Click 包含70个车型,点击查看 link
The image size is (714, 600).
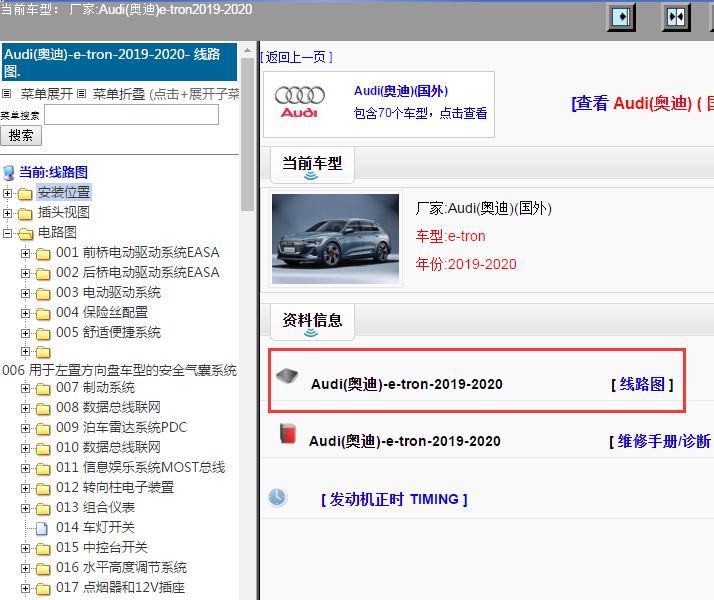(421, 113)
